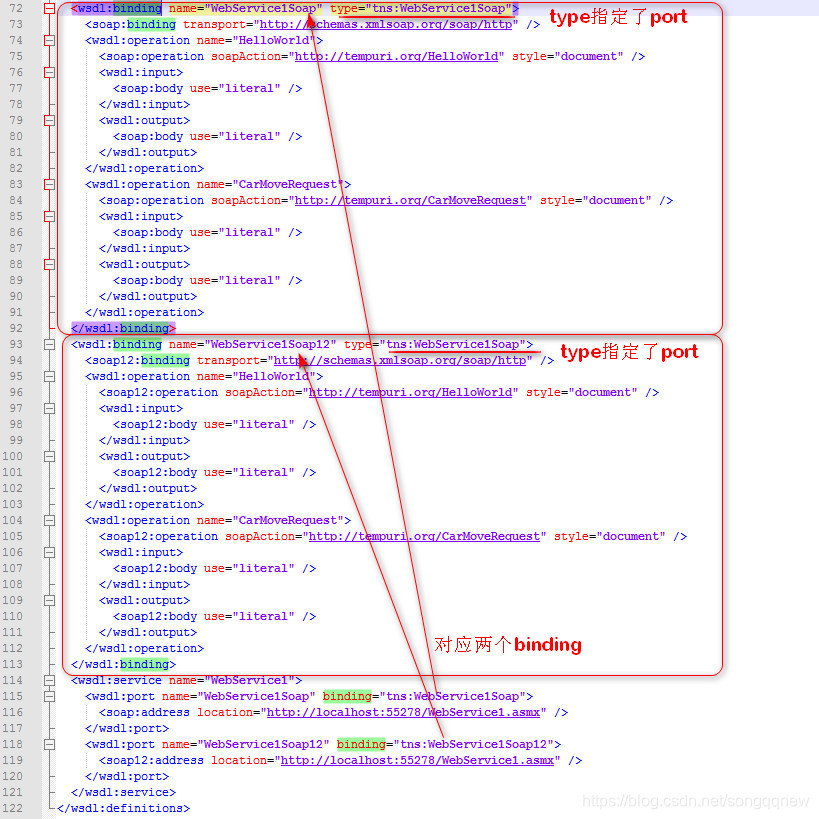Click the "</wsdl:service>" closing tag text
Screen dimensions: 819x819
pos(124,792)
